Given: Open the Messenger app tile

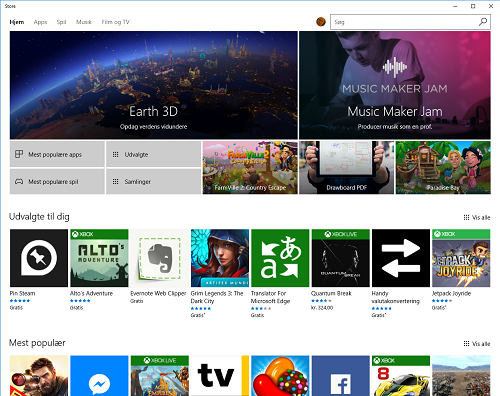Looking at the screenshot, I should [x=99, y=376].
